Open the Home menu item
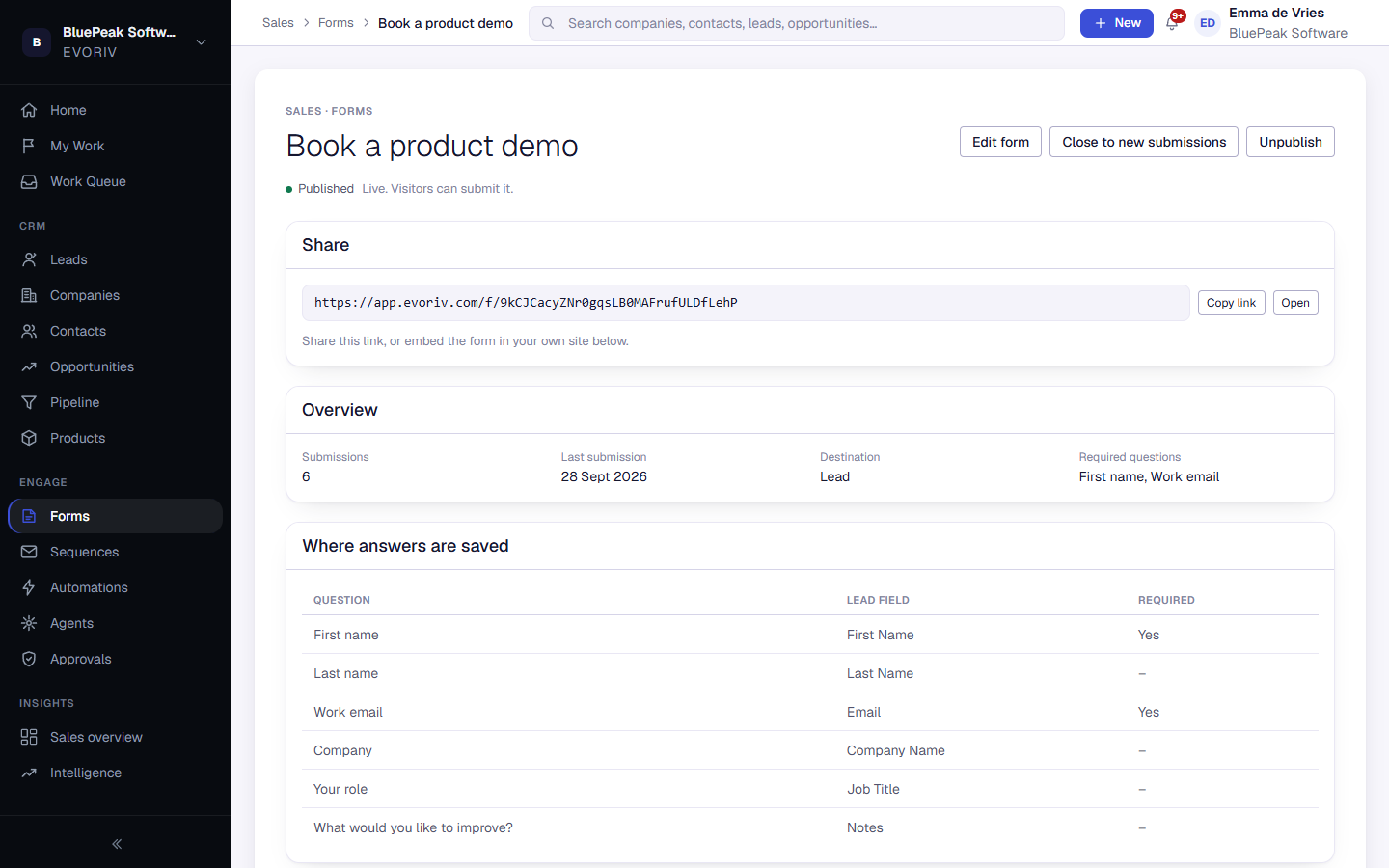This screenshot has height=868, width=1389. click(116, 110)
